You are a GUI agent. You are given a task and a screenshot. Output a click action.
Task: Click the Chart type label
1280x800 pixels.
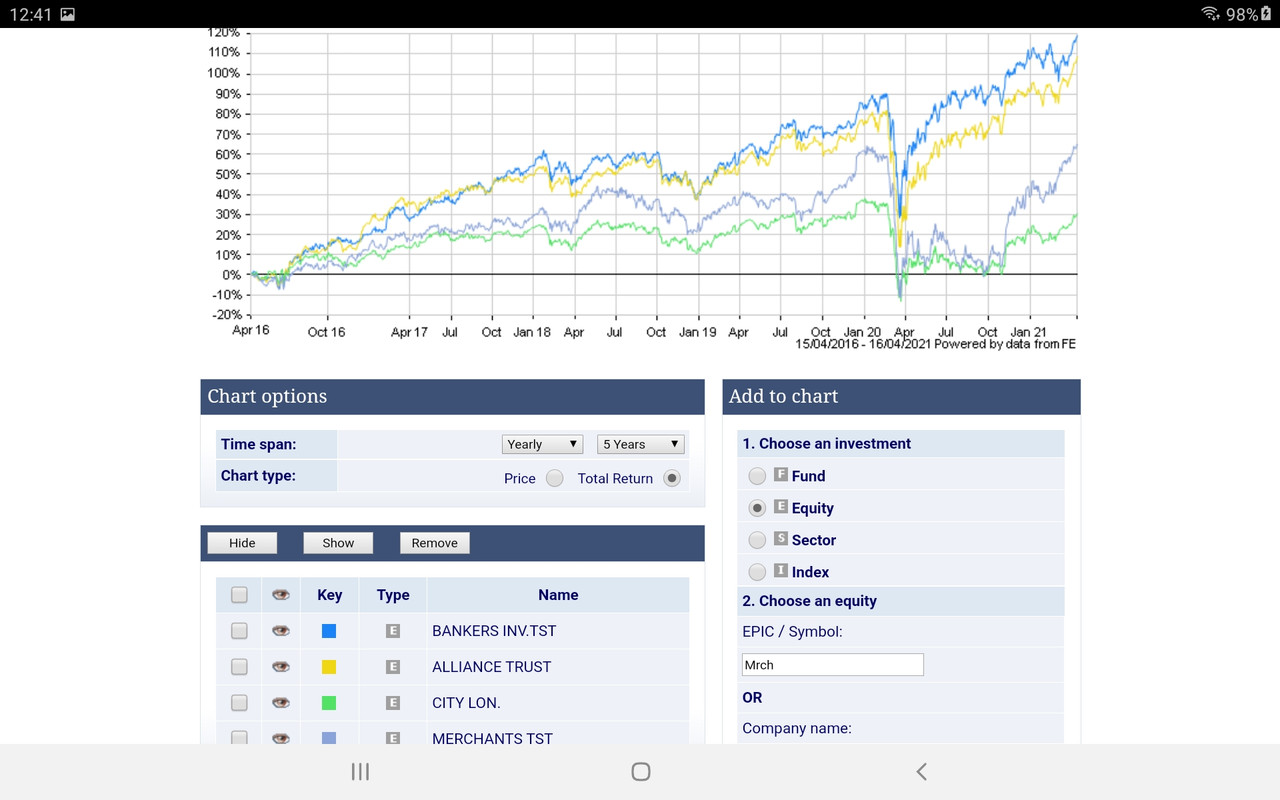[258, 476]
